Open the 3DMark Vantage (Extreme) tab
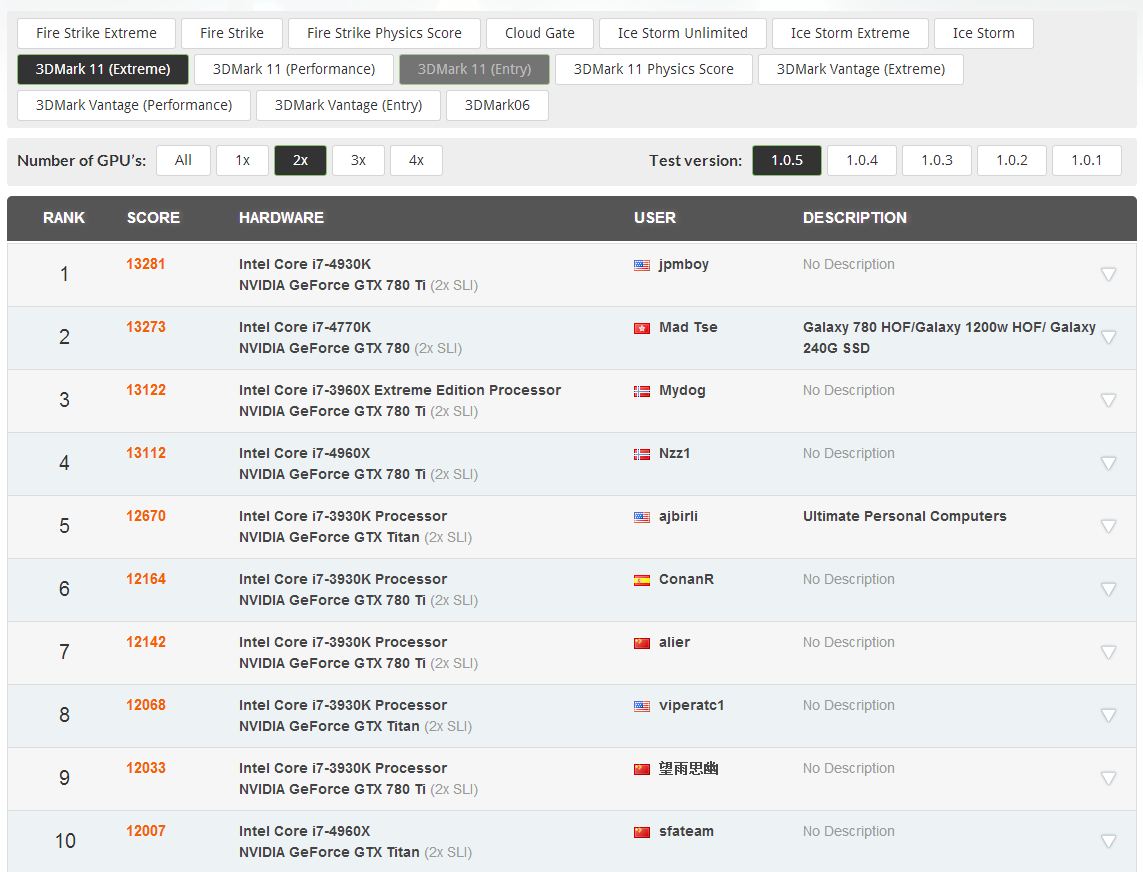Viewport: 1143px width, 872px height. tap(861, 69)
